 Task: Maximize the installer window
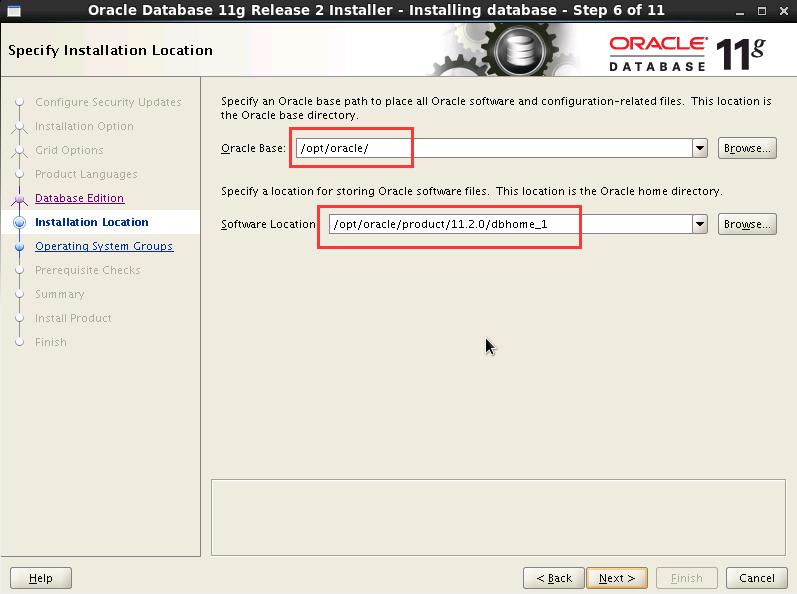(761, 11)
